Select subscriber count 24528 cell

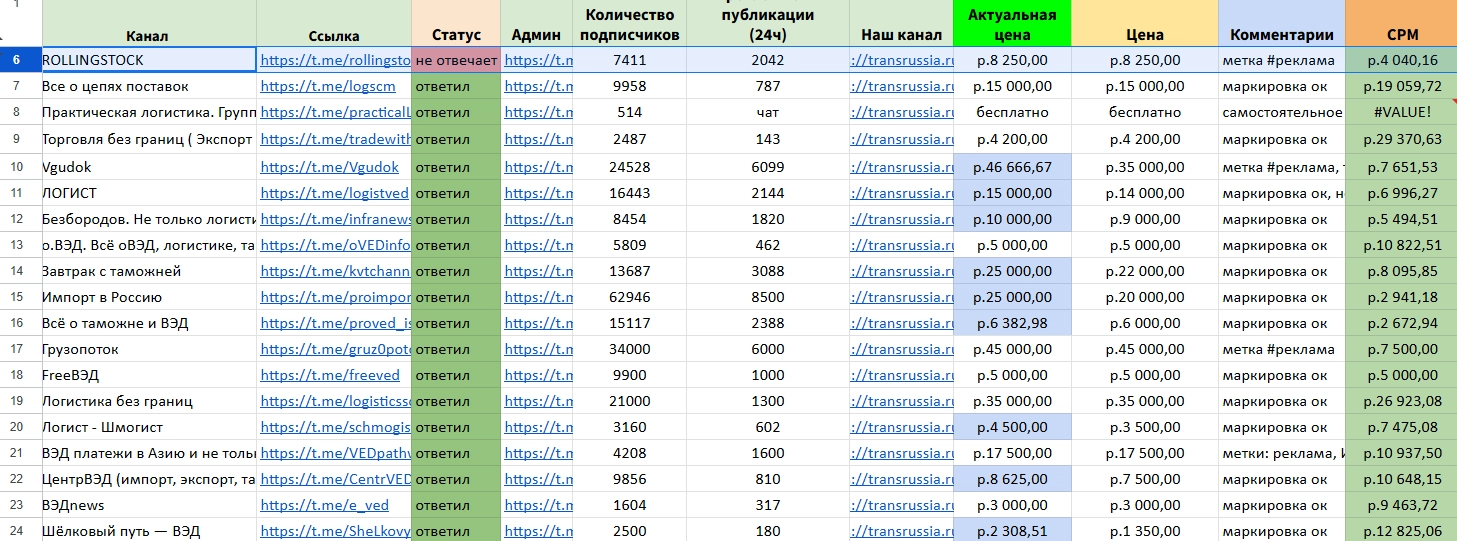630,167
